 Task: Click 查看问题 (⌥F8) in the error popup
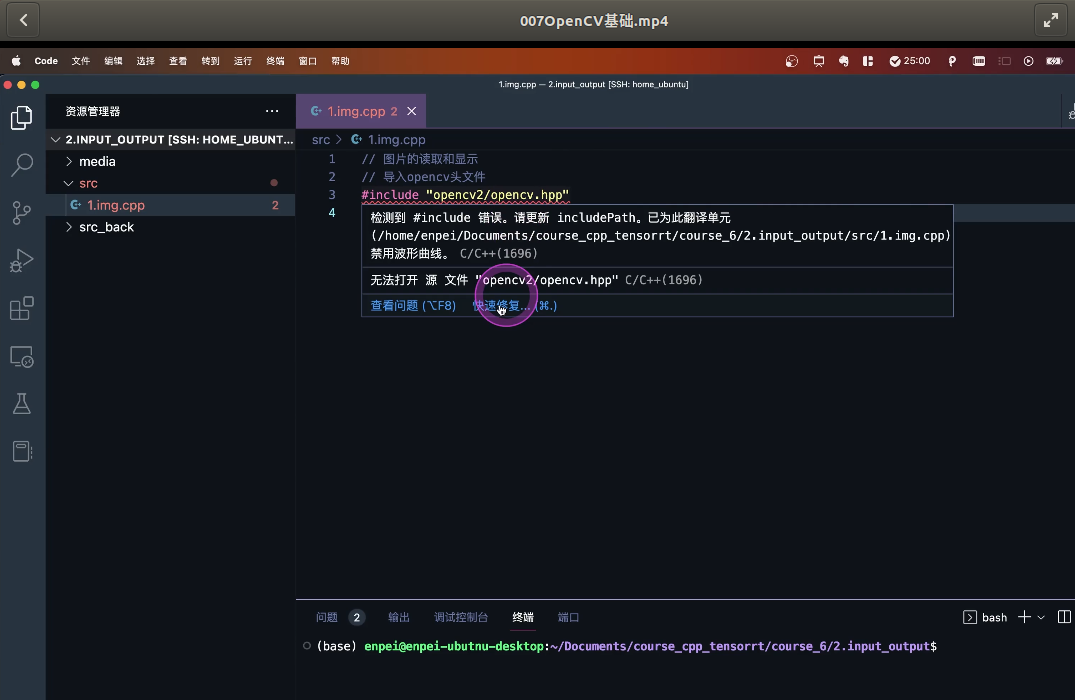[411, 306]
